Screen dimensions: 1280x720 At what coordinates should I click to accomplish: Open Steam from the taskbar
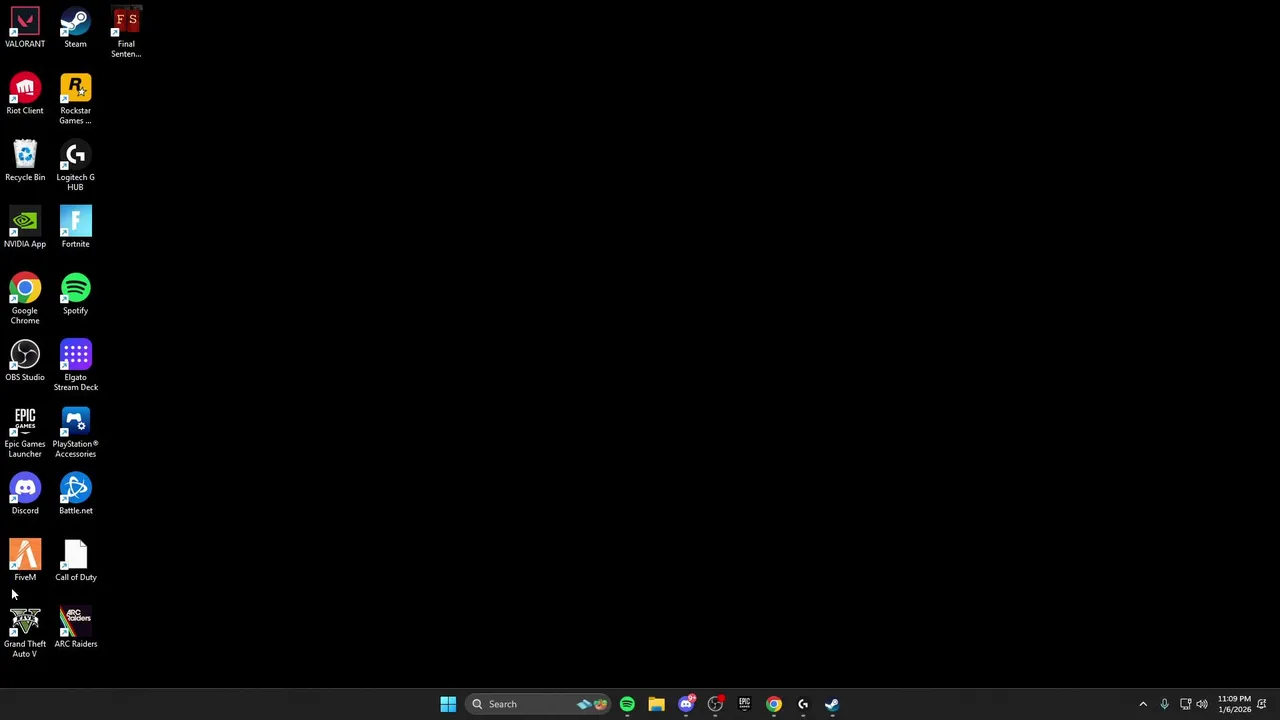pyautogui.click(x=832, y=704)
